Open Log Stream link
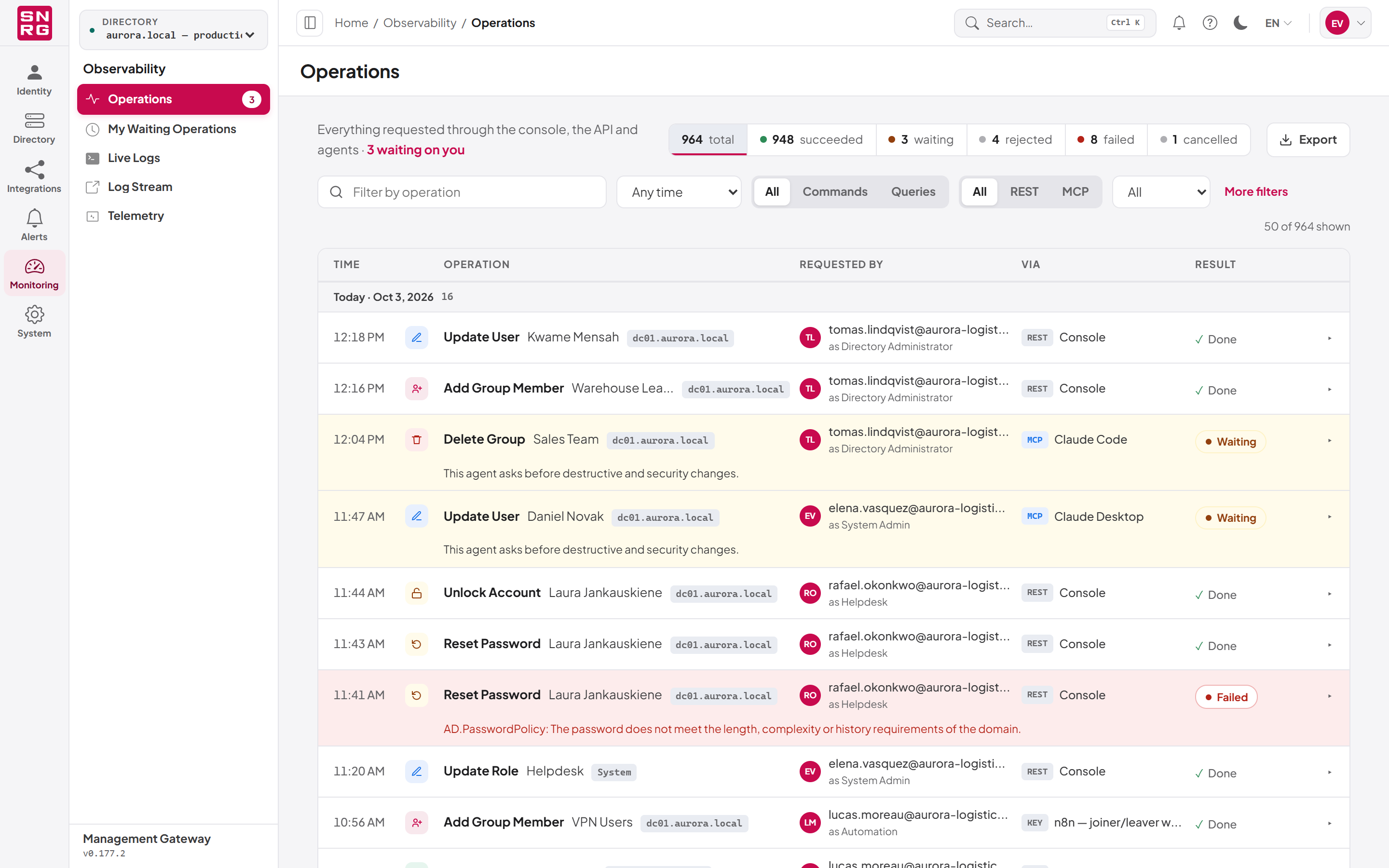The width and height of the screenshot is (1389, 868). pyautogui.click(x=173, y=187)
